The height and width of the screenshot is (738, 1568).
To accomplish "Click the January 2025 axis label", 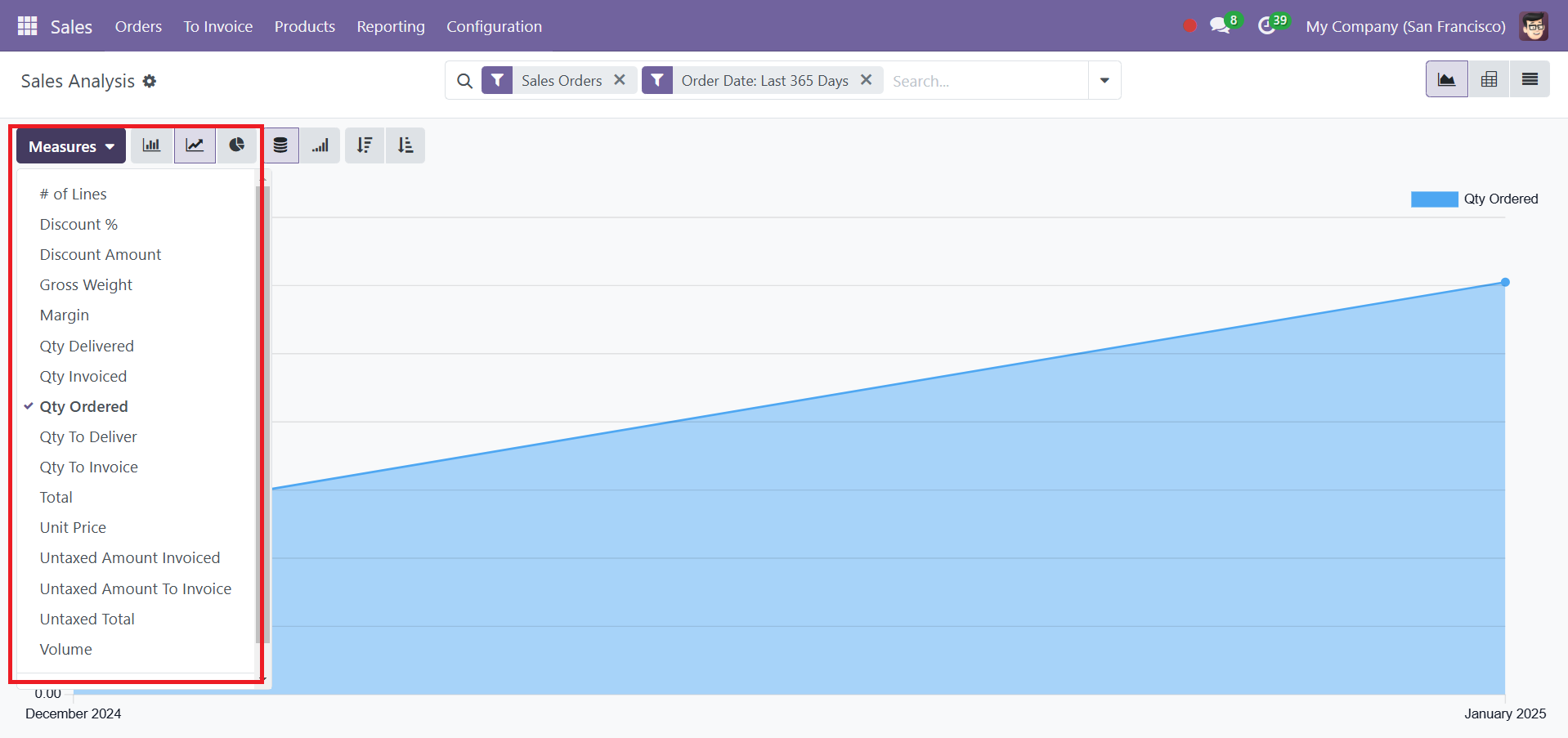I will coord(1505,713).
